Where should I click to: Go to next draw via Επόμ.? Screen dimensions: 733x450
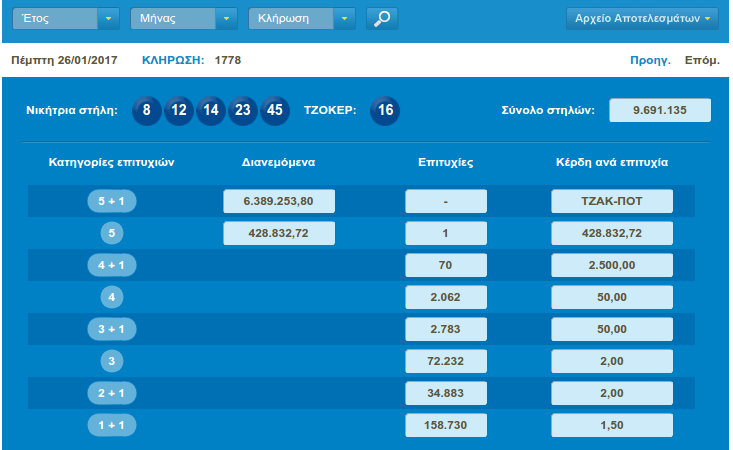pos(701,60)
